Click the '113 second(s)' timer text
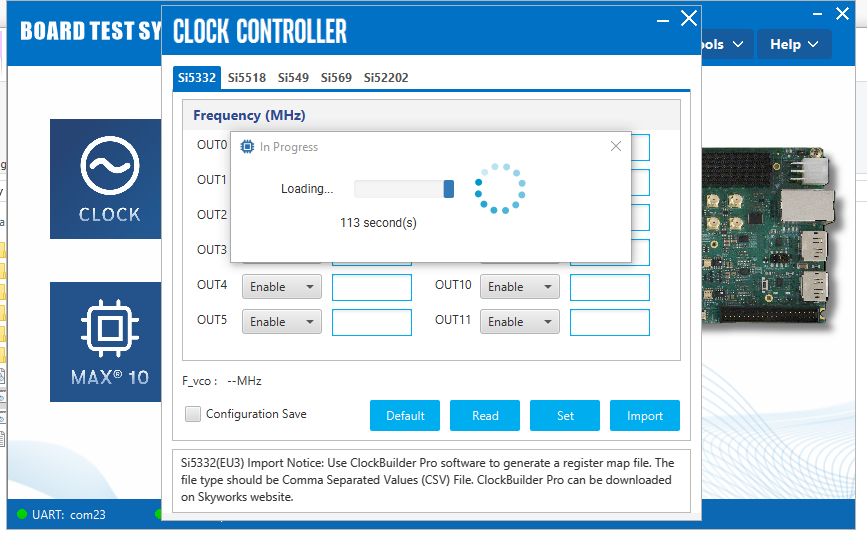The width and height of the screenshot is (867, 555). pos(378,223)
